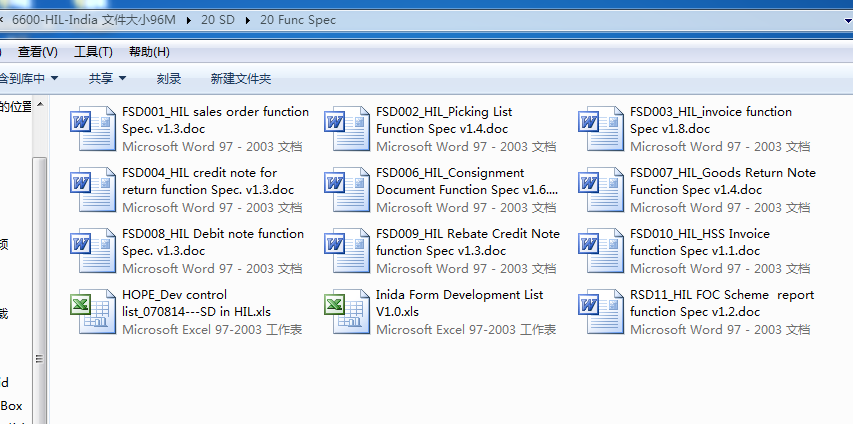Click filename Inida Form Development List V1.0.xls
The width and height of the screenshot is (853, 424).
coord(460,303)
